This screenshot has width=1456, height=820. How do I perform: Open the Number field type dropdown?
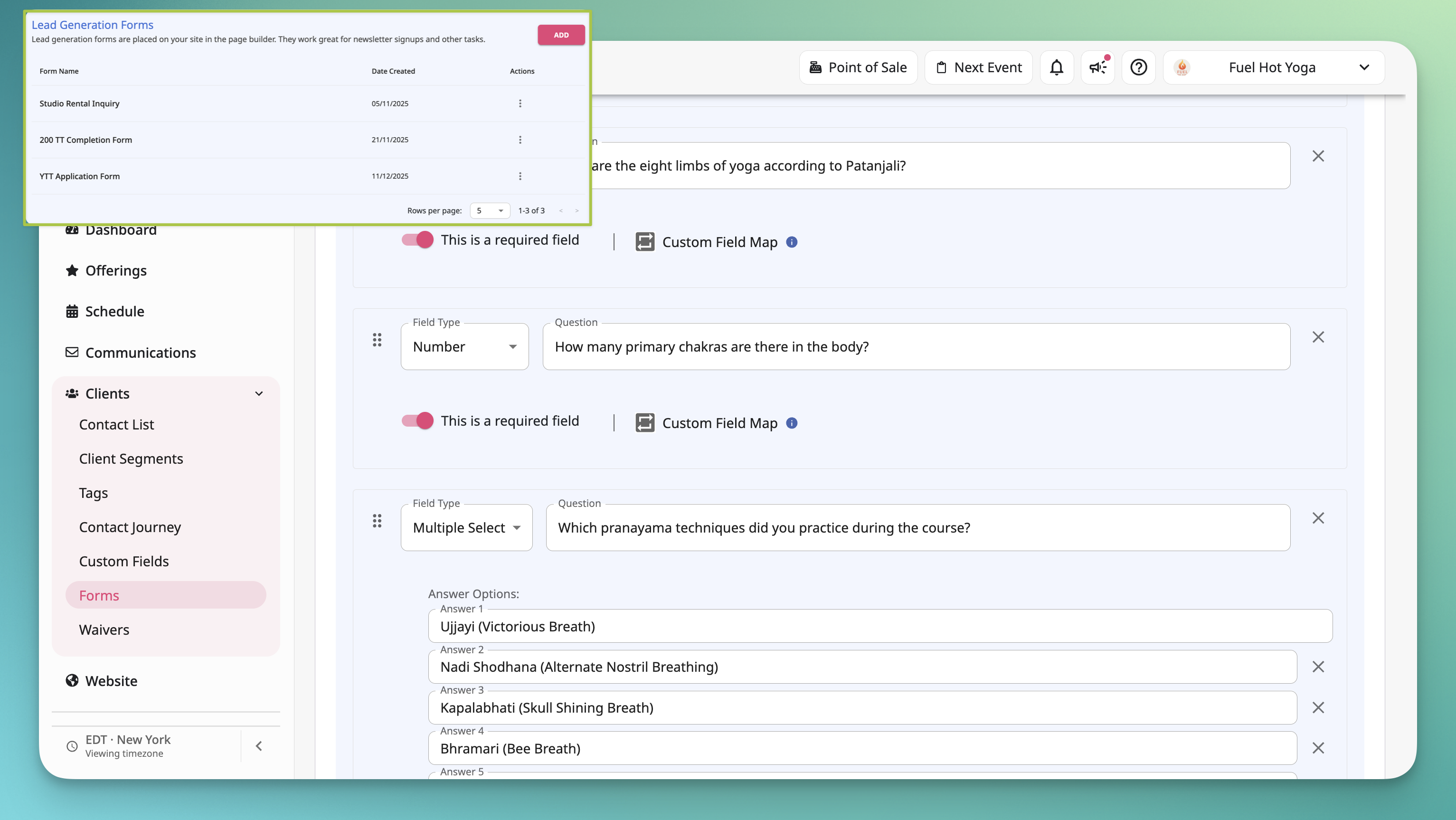click(464, 347)
